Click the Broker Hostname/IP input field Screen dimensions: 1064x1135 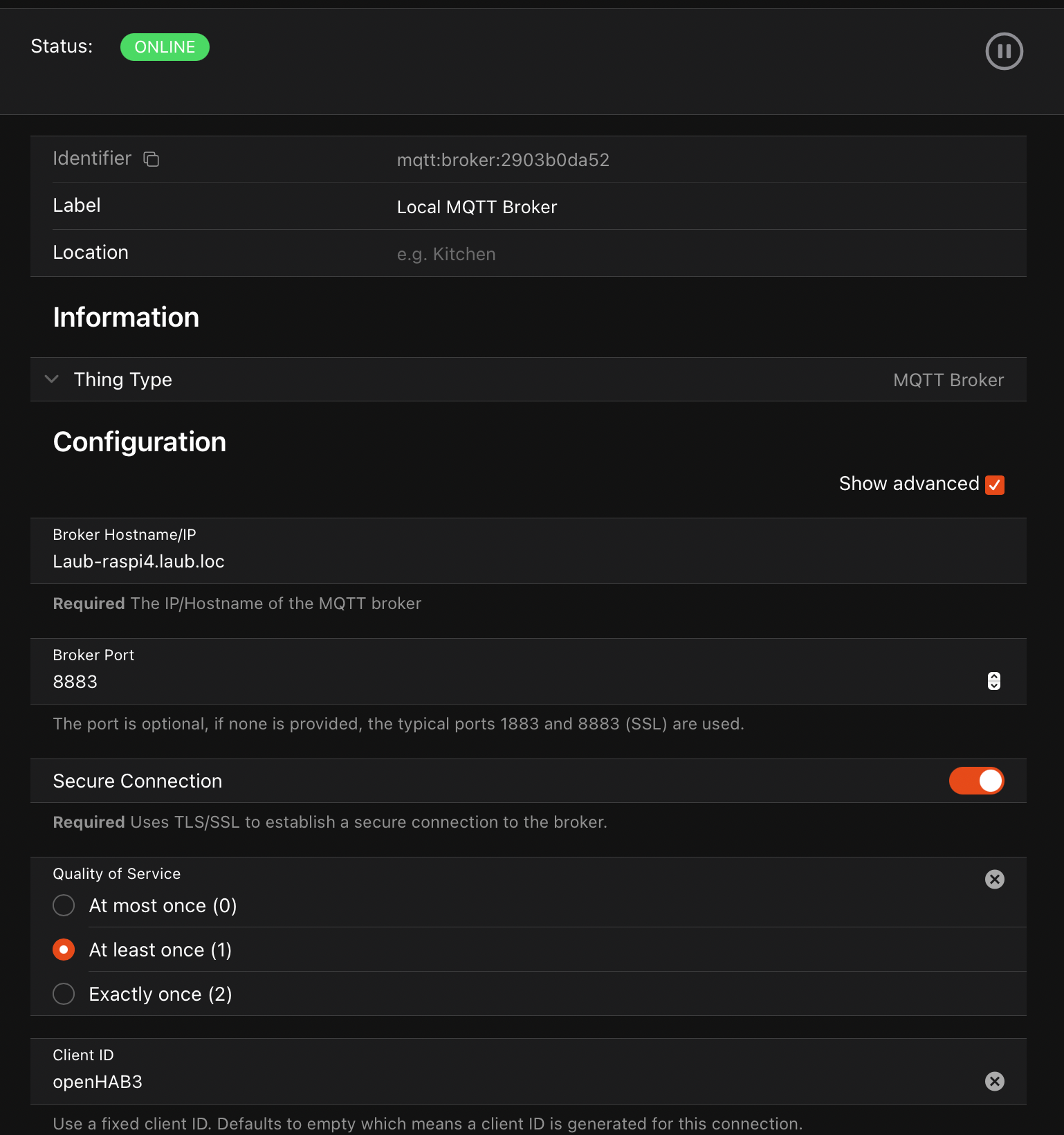coord(484,561)
